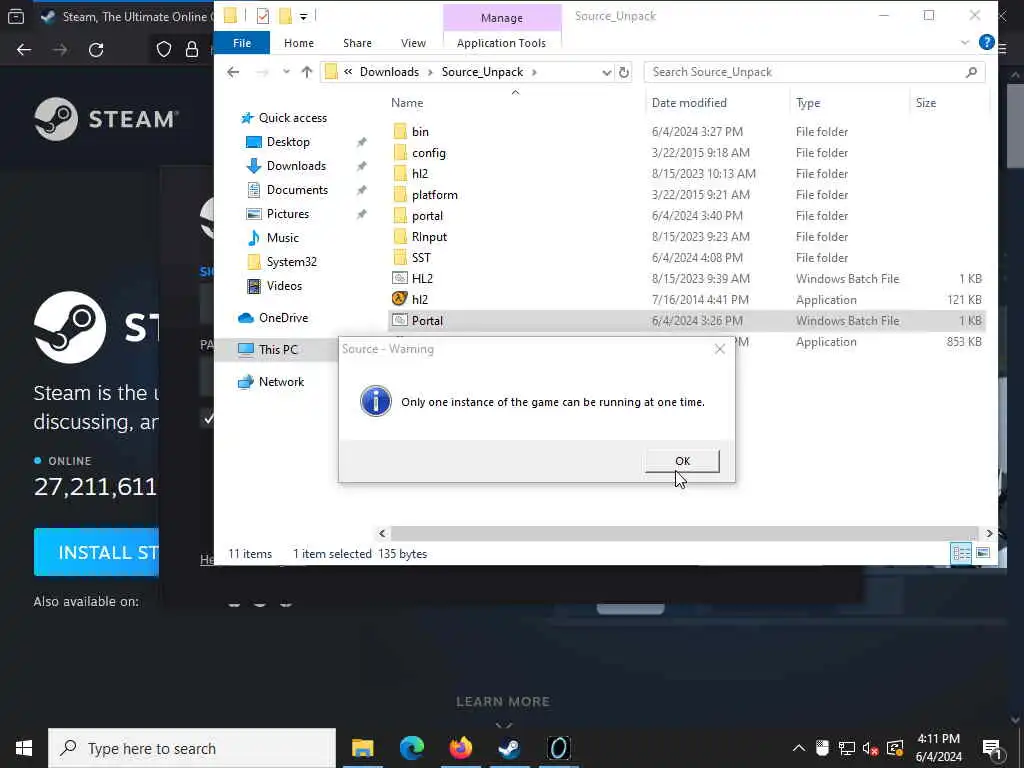1024x768 pixels.
Task: Open Firefox from the taskbar
Action: pyautogui.click(x=460, y=748)
